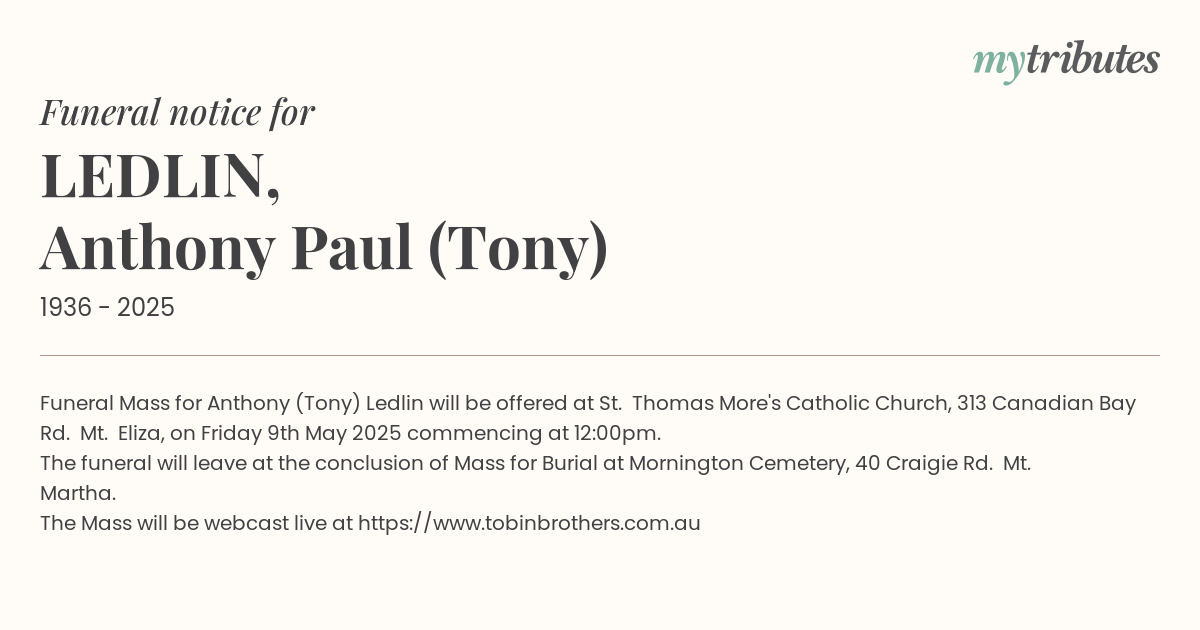Select the "Funeral notice for" italic heading
Image resolution: width=1200 pixels, height=630 pixels.
pyautogui.click(x=177, y=113)
